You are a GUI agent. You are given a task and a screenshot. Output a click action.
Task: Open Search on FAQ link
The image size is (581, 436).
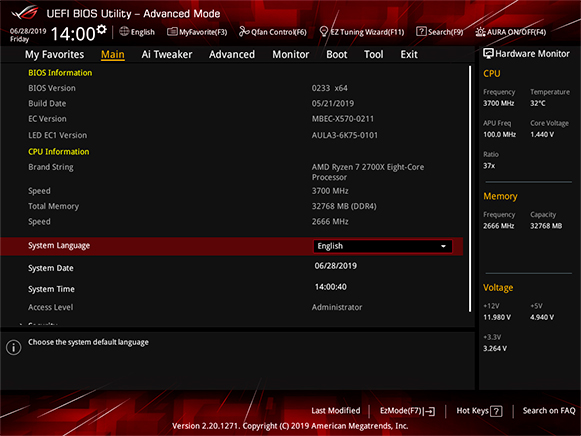[549, 410]
